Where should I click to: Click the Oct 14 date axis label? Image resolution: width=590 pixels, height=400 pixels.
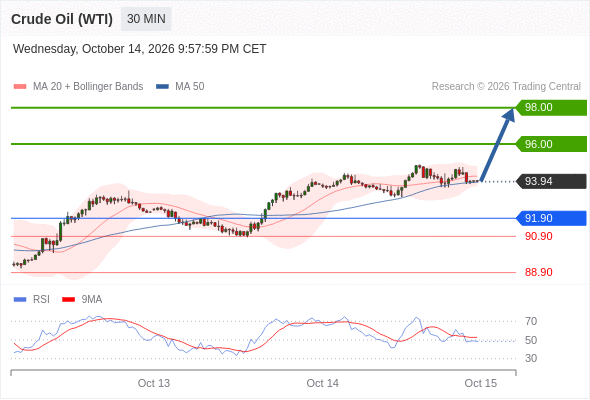(322, 383)
